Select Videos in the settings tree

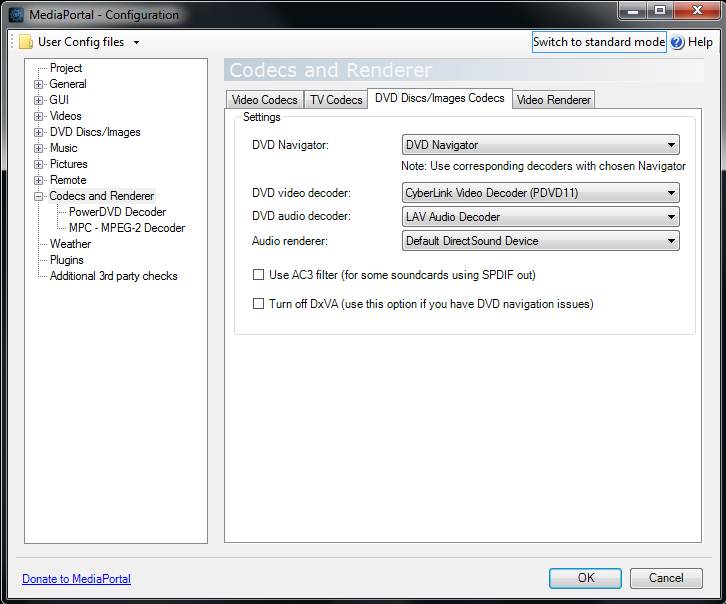65,116
